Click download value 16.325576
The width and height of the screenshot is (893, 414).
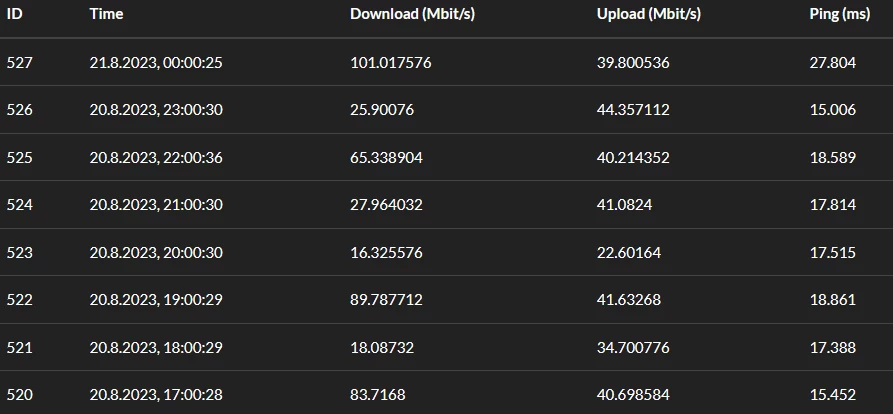(x=386, y=253)
